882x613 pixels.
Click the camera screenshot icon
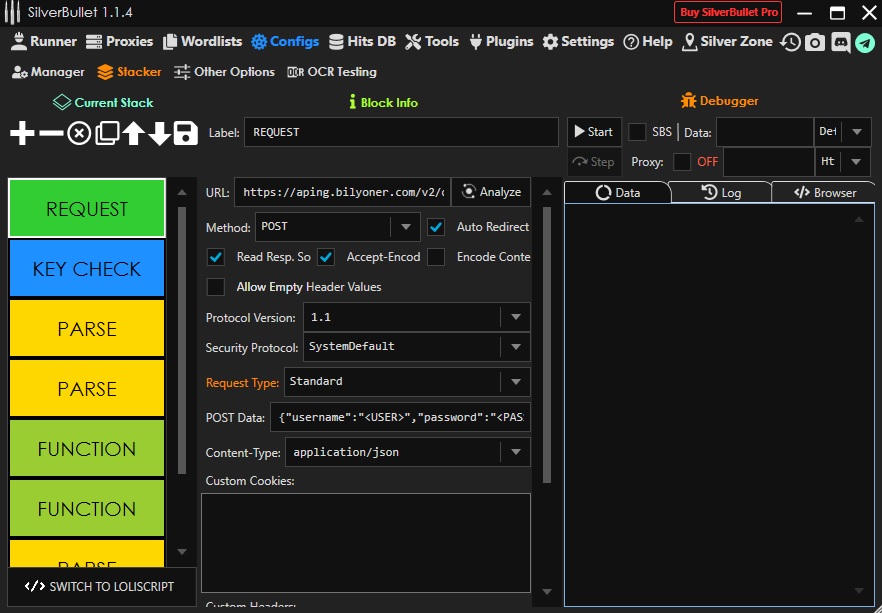point(816,42)
